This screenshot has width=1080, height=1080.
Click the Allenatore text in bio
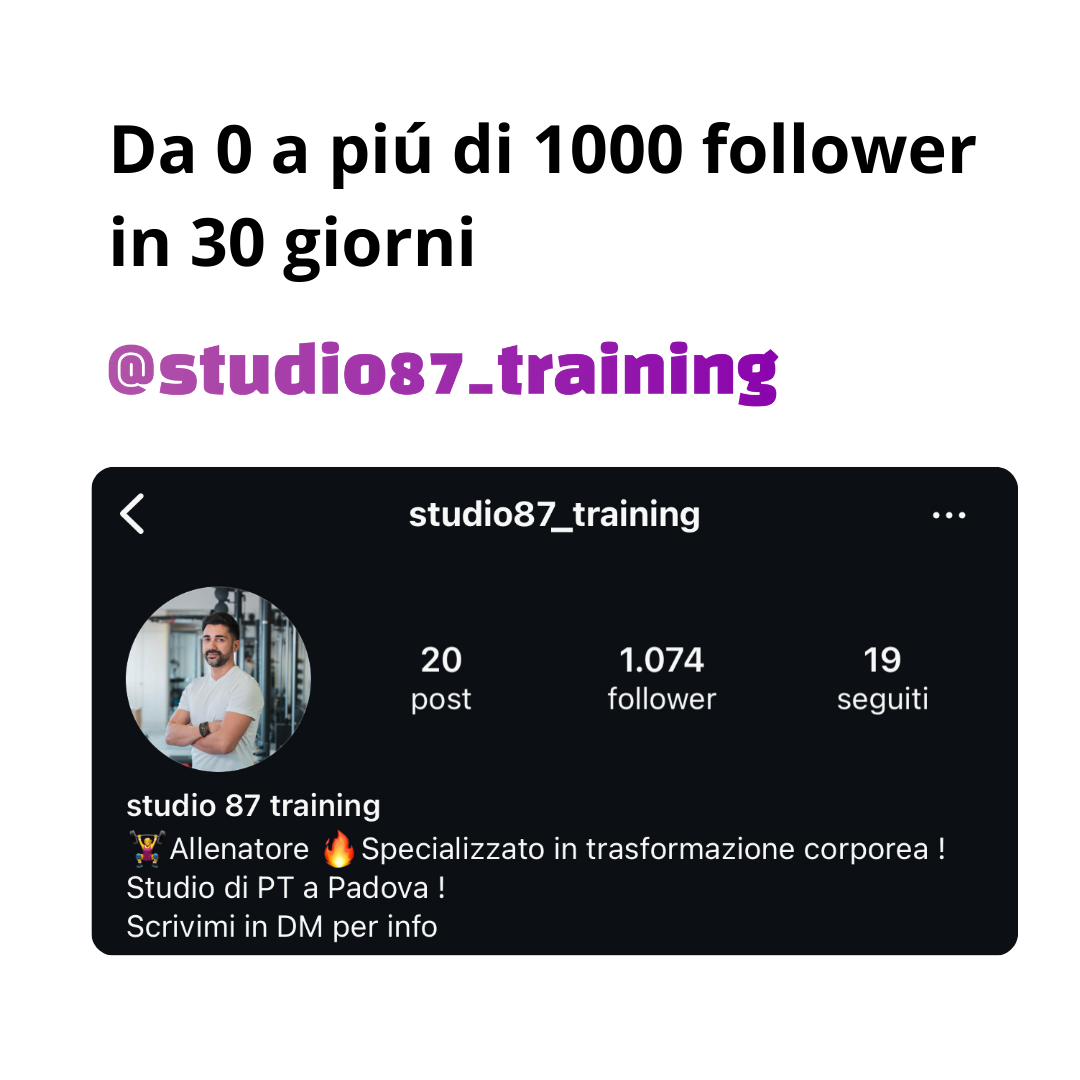(239, 849)
